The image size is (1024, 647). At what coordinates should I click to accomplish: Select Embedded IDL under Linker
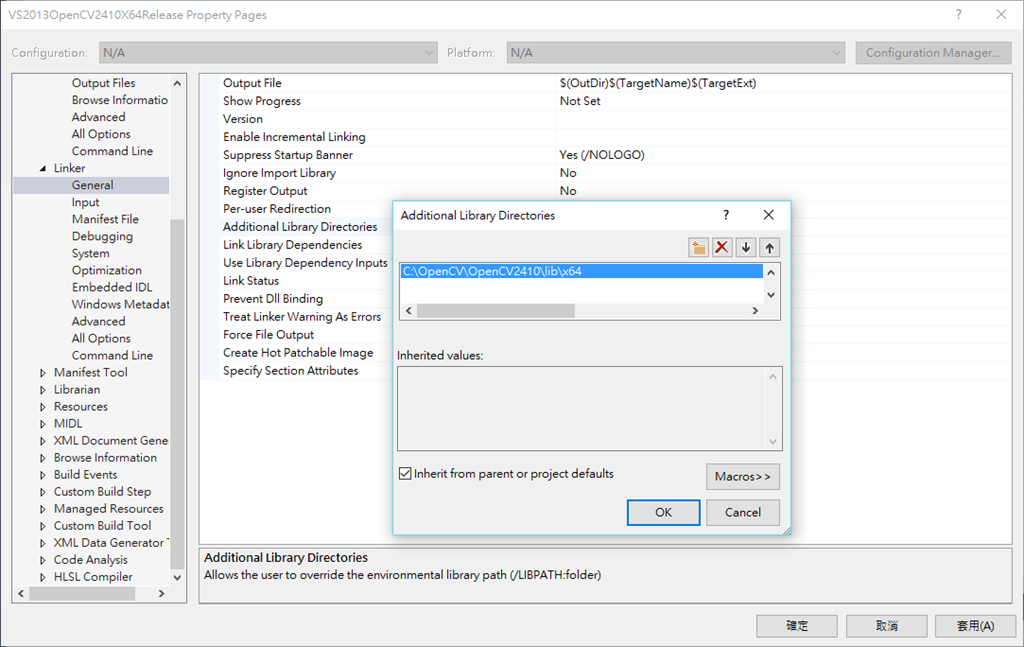(x=112, y=287)
